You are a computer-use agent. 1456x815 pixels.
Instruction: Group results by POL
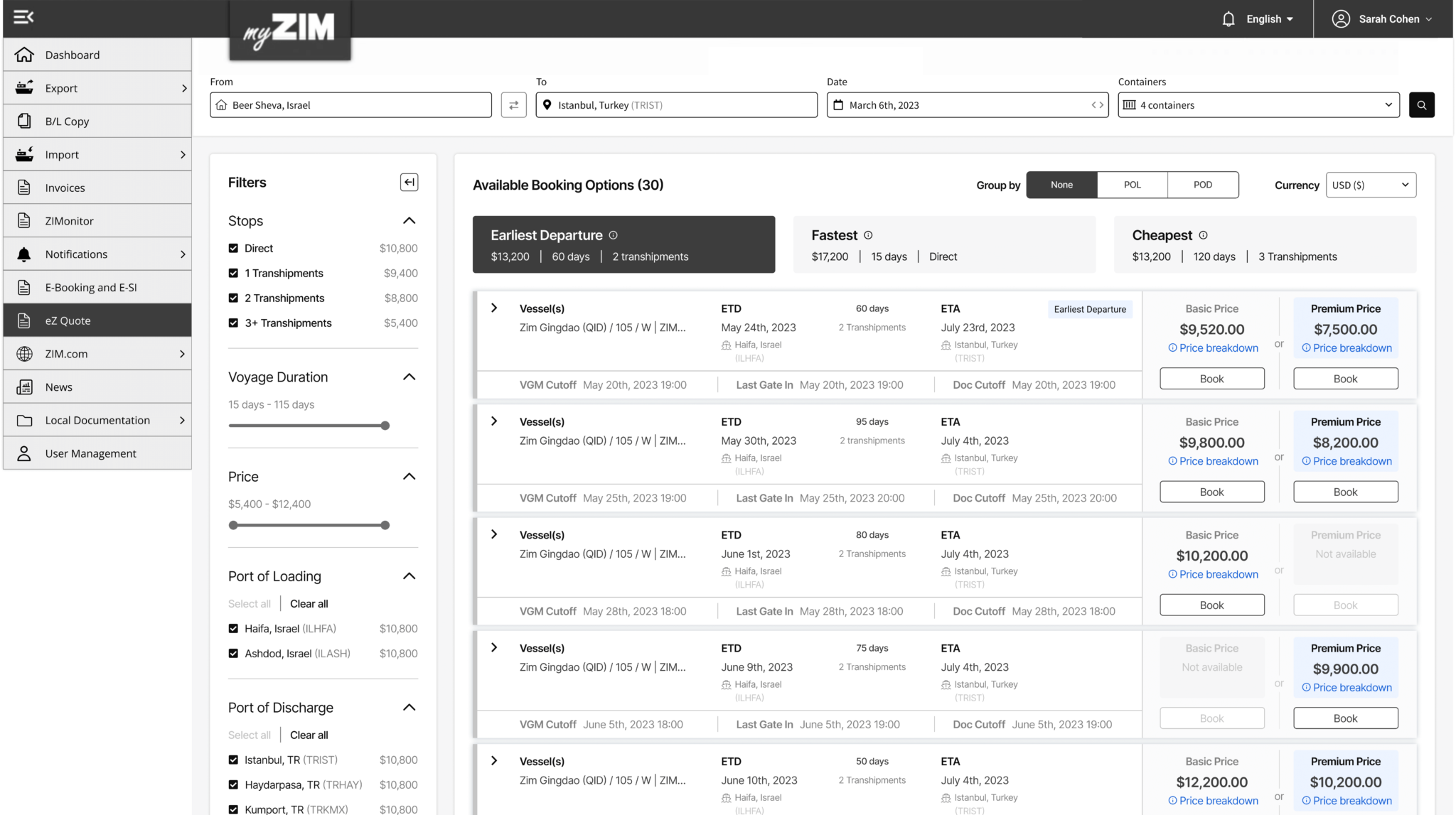coord(1133,185)
